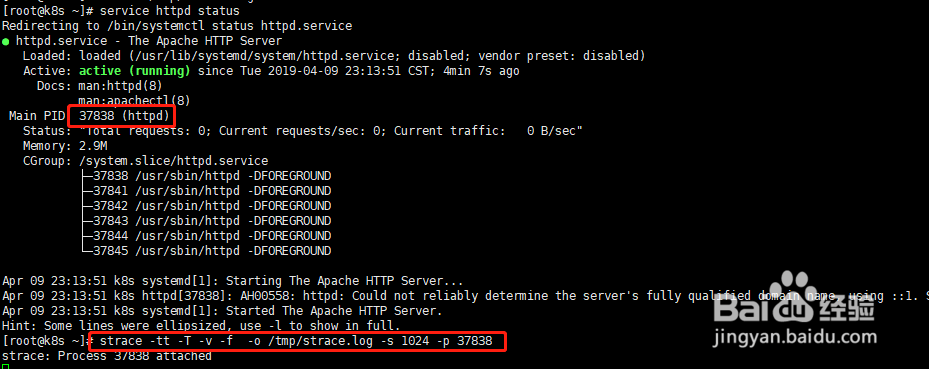Click the AH00558 httpd warning log line
The width and height of the screenshot is (929, 369).
[465, 296]
